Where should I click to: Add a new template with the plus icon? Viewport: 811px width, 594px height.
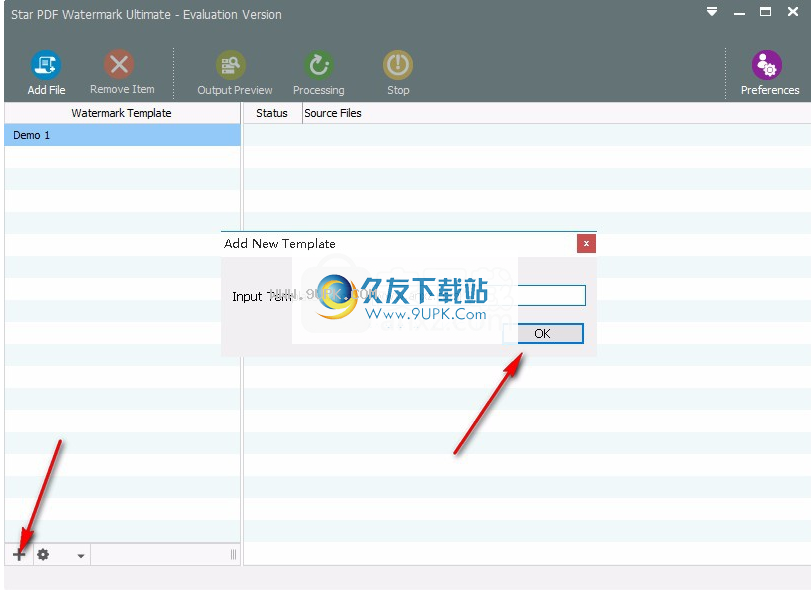click(x=19, y=555)
